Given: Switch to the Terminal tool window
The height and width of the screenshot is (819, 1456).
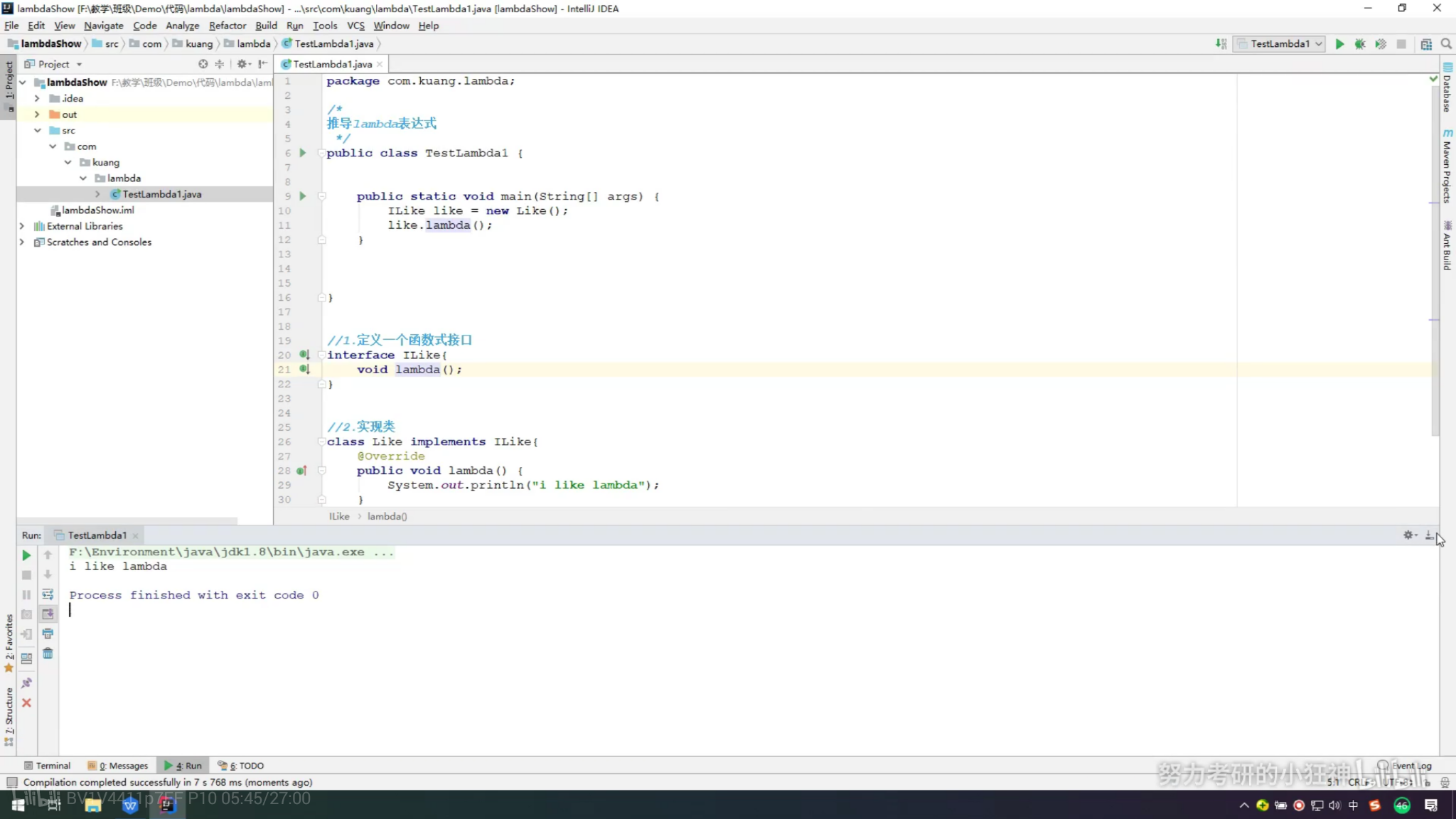Looking at the screenshot, I should 47,766.
